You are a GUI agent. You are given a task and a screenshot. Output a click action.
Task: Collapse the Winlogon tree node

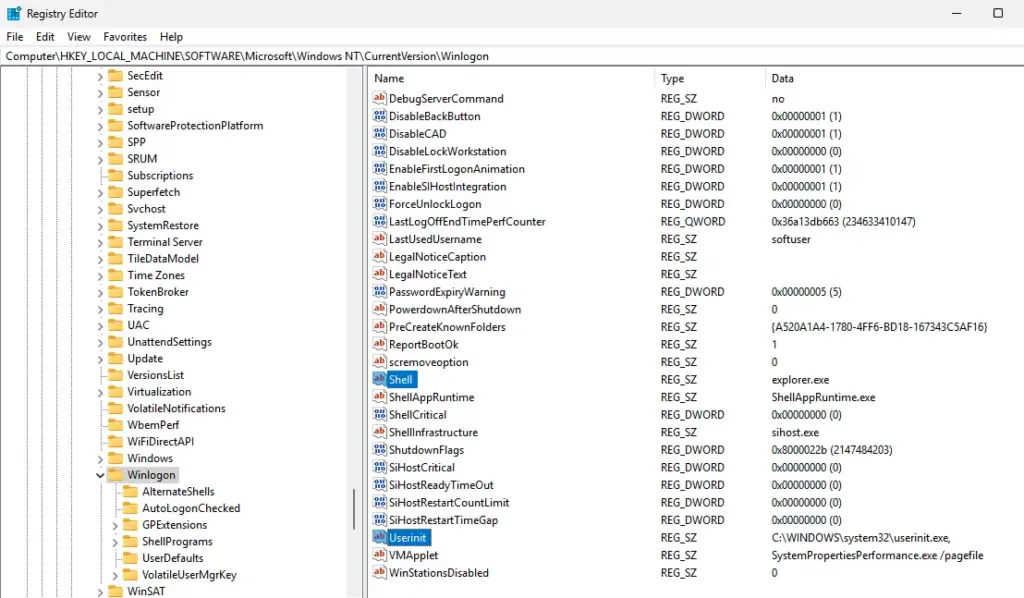coord(100,475)
